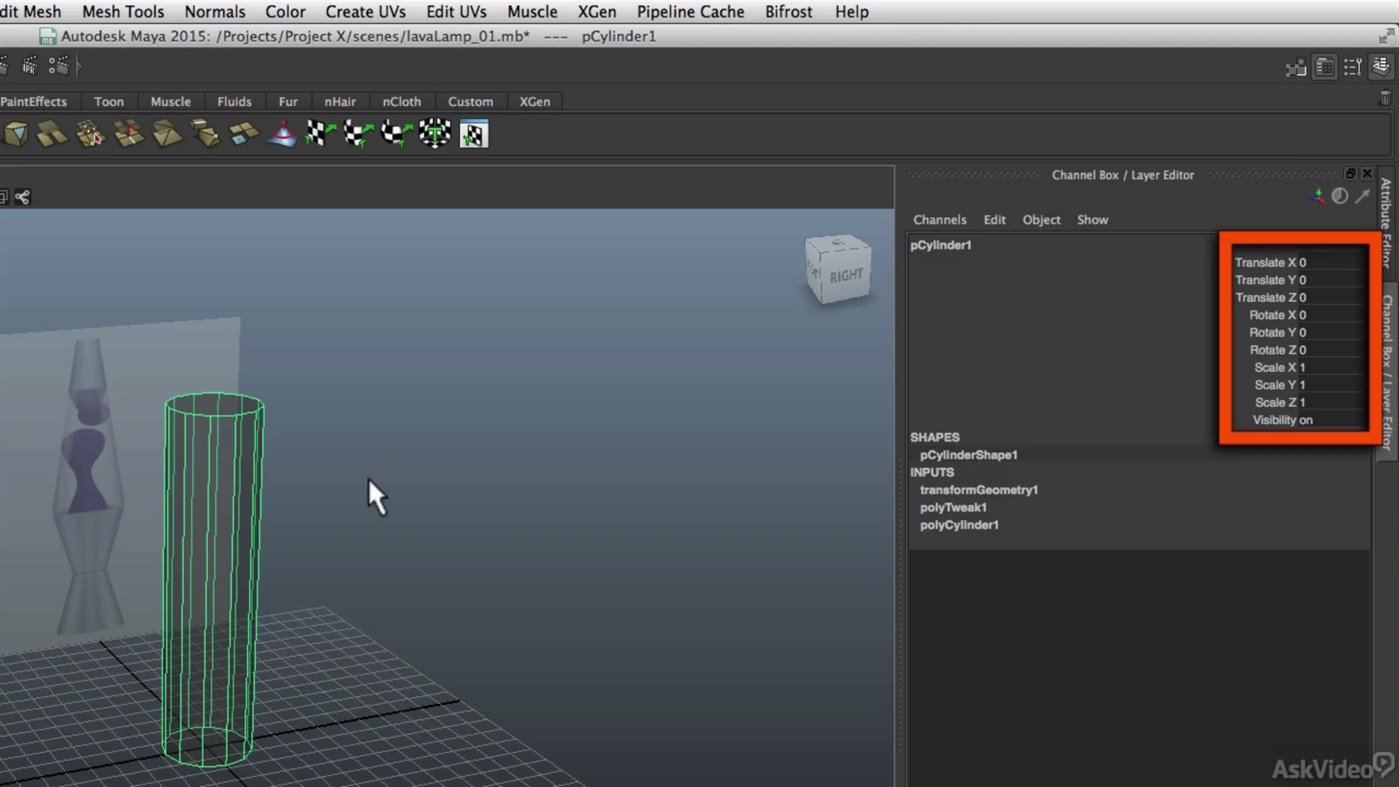Open the Show menu in Channel Box
This screenshot has width=1399, height=787.
click(1092, 220)
